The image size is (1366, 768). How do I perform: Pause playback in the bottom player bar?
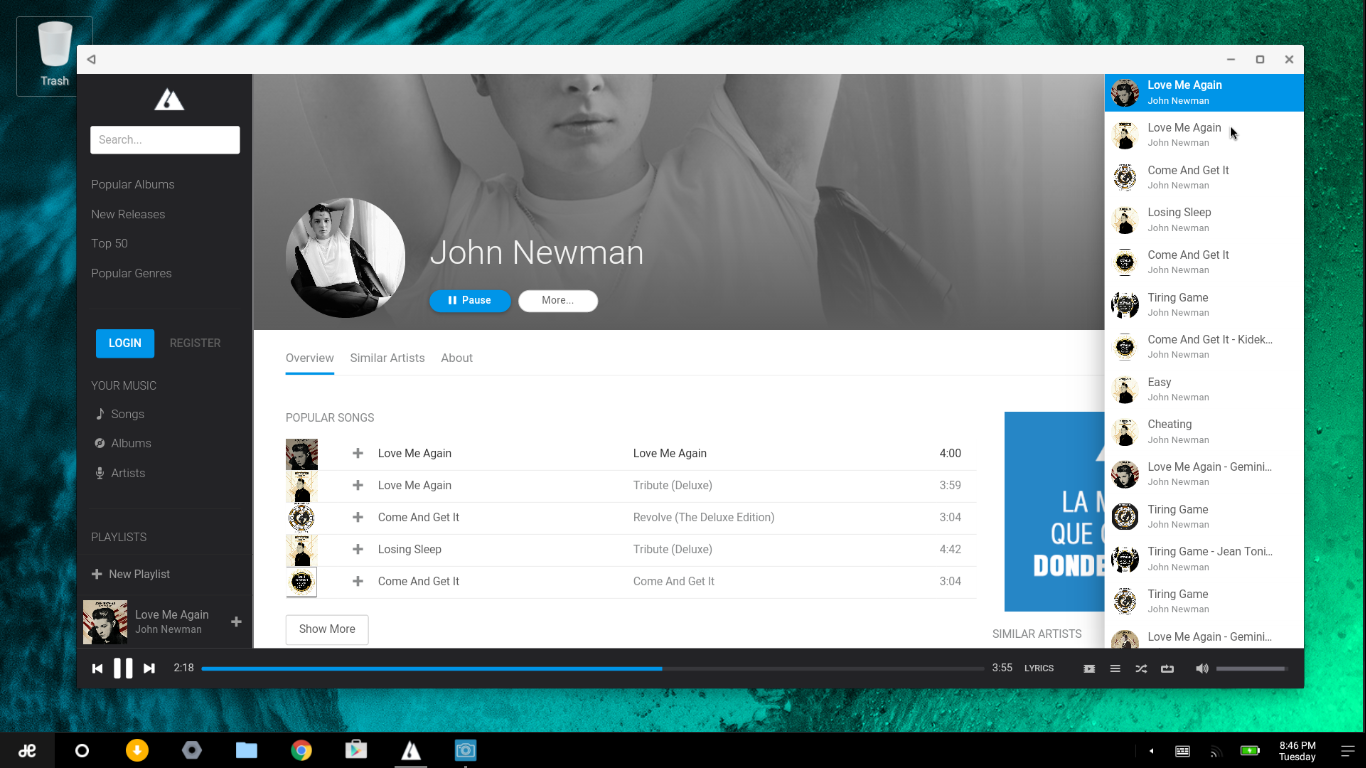point(123,668)
